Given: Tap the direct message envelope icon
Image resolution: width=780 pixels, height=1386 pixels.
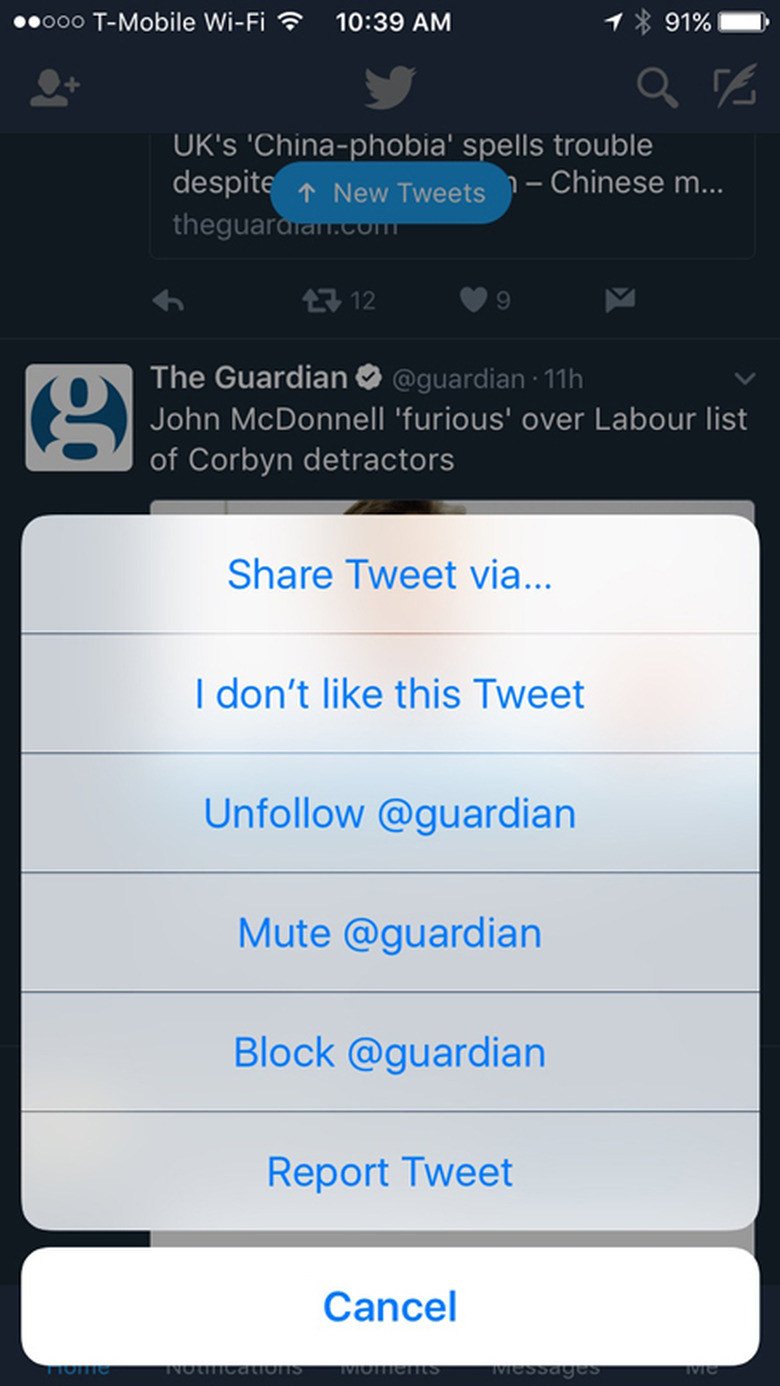Looking at the screenshot, I should [620, 301].
